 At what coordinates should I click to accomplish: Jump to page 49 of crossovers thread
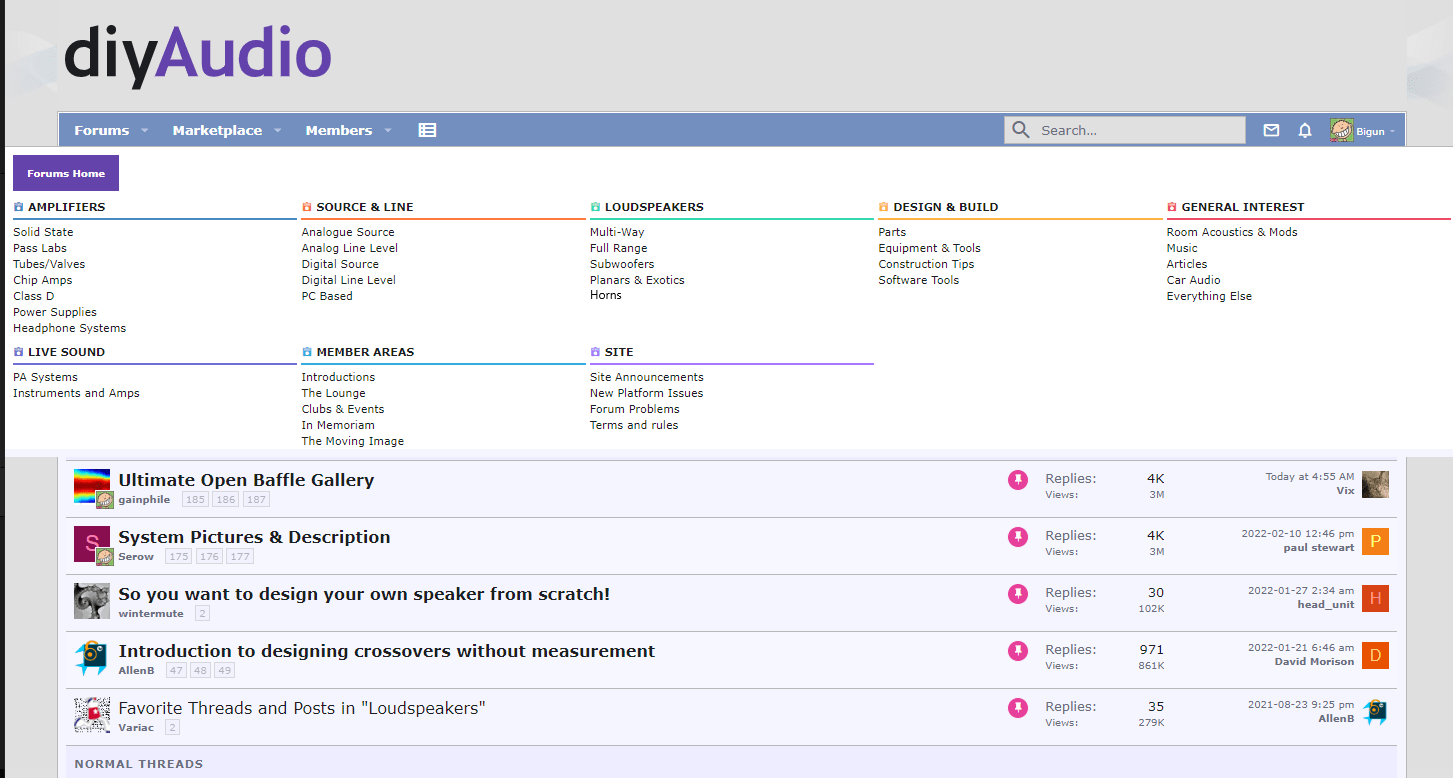(225, 670)
